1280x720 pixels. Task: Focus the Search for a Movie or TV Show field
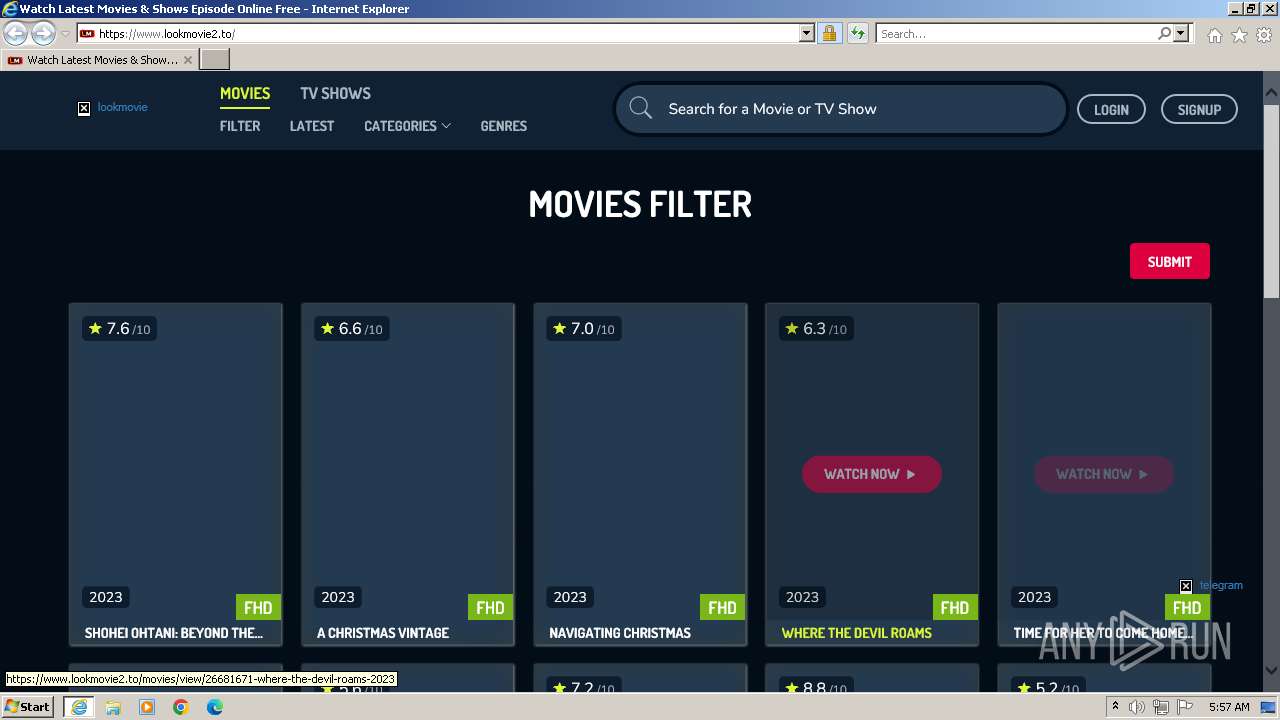click(x=840, y=108)
